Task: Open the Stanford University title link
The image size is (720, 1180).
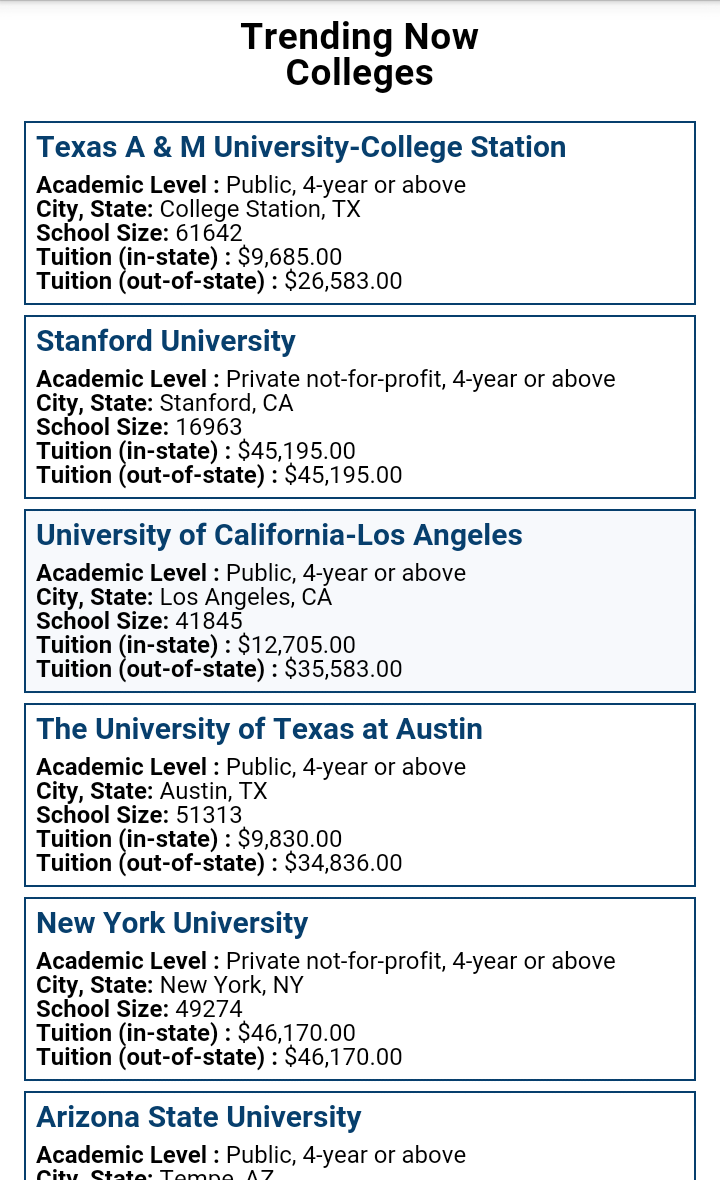Action: (166, 341)
